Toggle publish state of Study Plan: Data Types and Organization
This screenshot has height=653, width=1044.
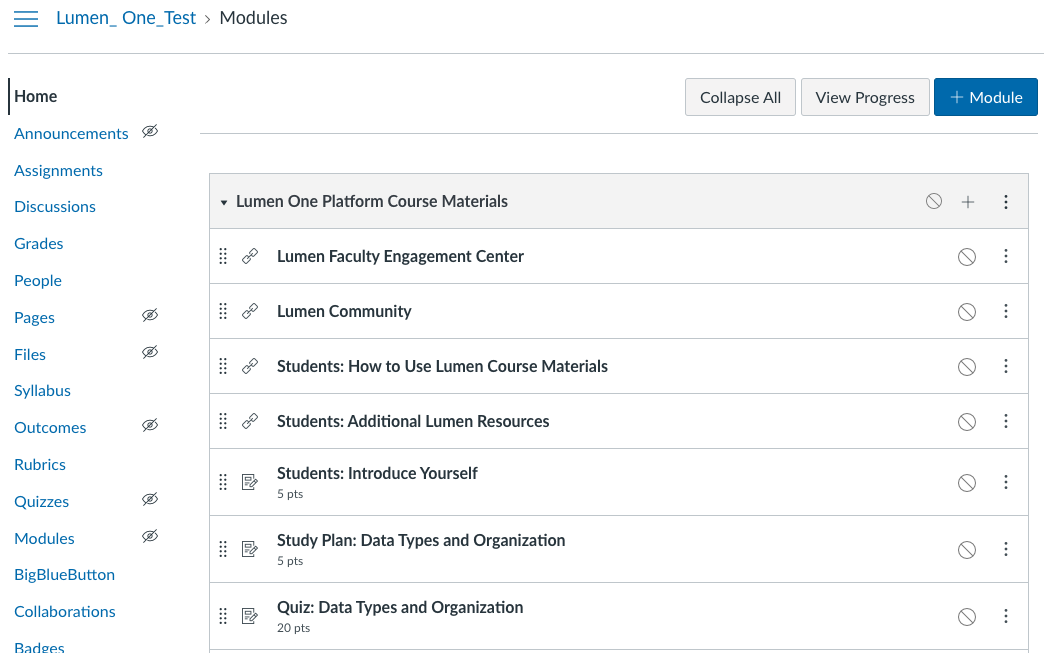[x=967, y=549]
